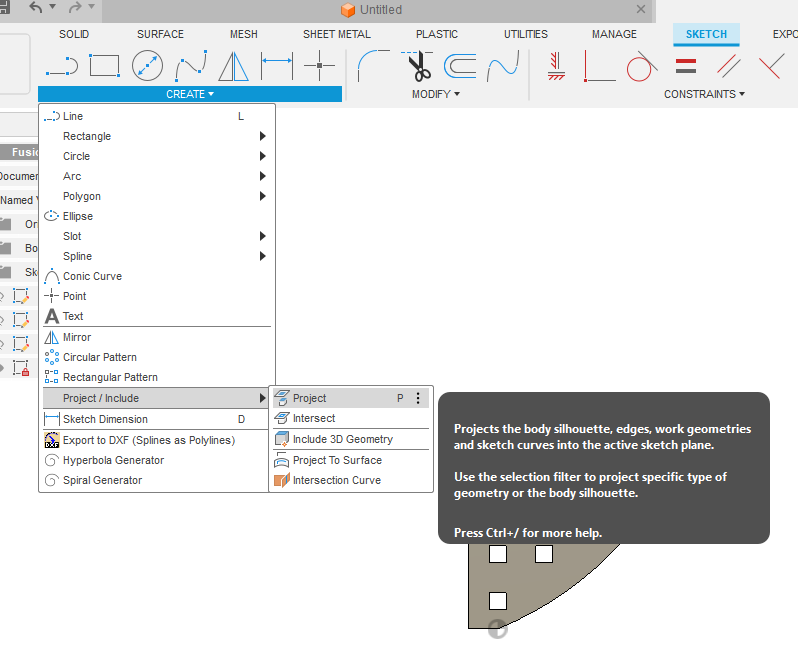This screenshot has height=667, width=798.
Task: Apply Parallel constraint icon
Action: [729, 66]
